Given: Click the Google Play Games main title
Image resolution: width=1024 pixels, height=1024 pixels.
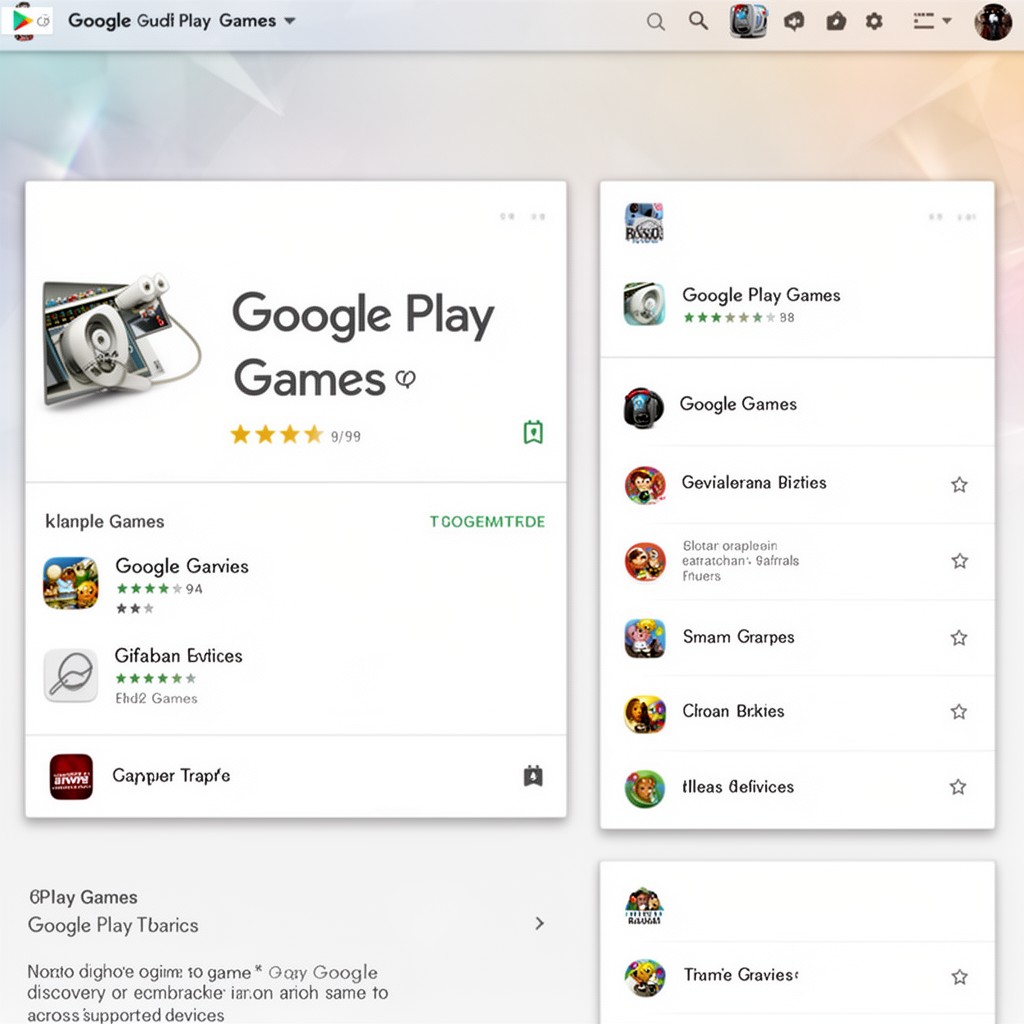Looking at the screenshot, I should [362, 345].
